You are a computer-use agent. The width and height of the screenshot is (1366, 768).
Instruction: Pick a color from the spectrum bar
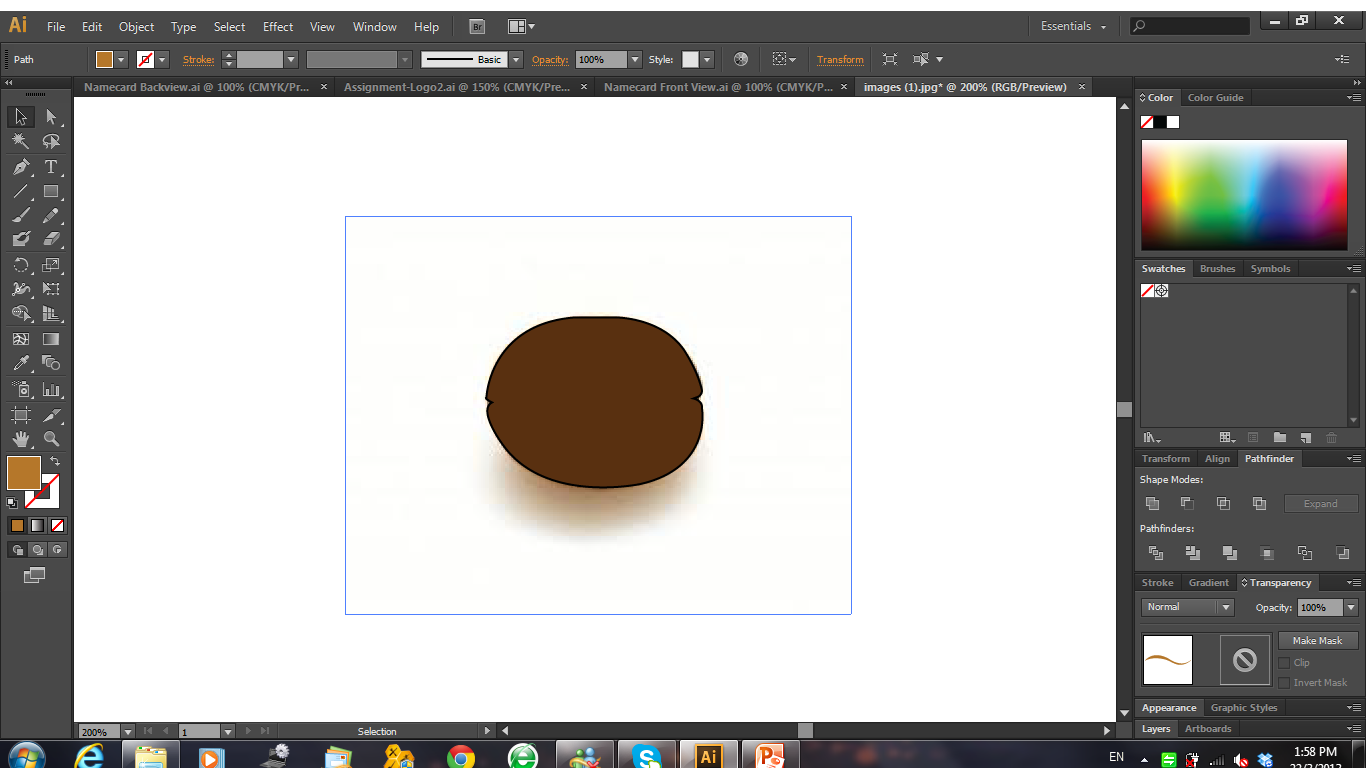(x=1244, y=195)
